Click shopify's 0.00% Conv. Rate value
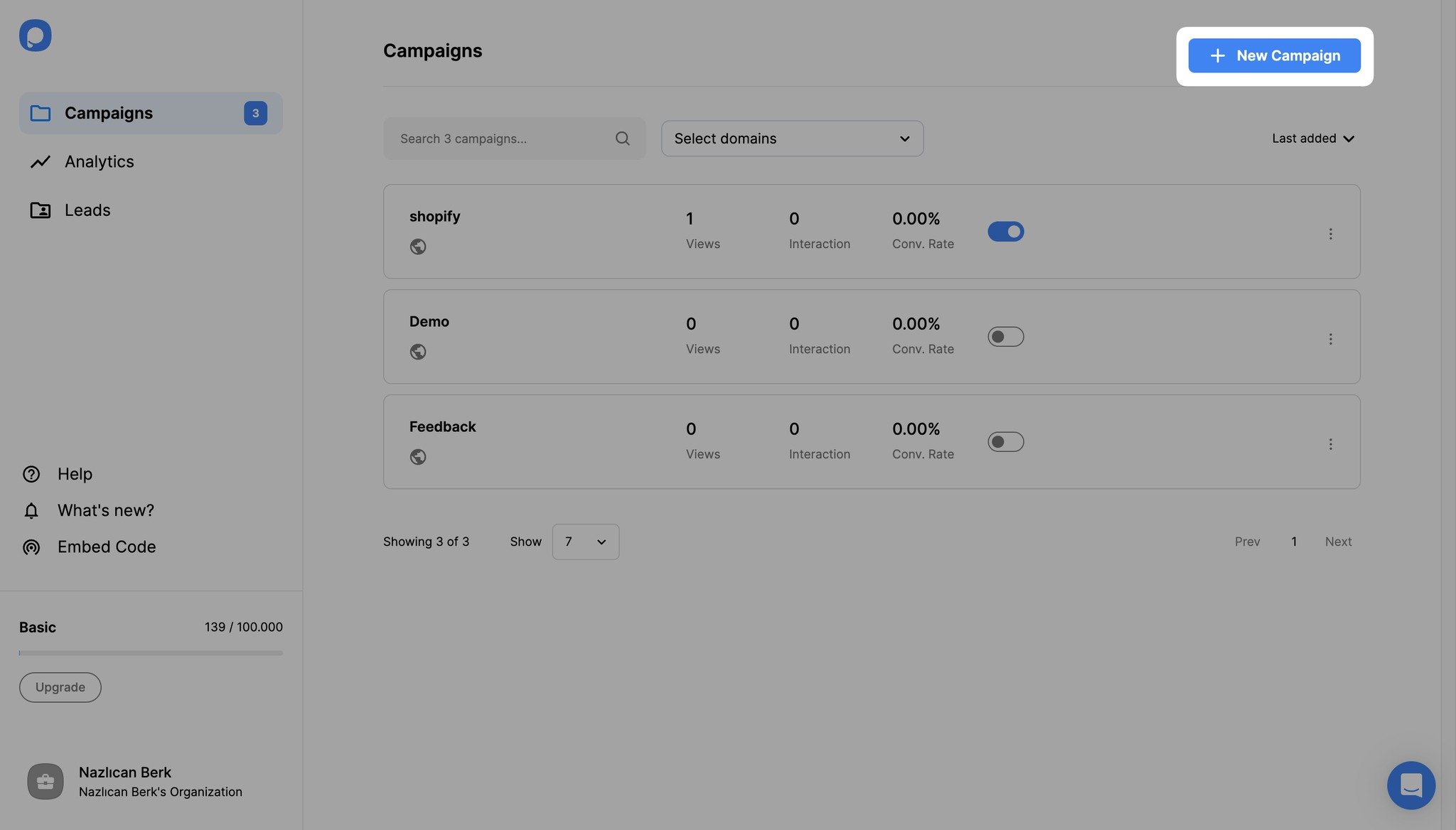Screen dimensions: 1456x830 point(916,219)
